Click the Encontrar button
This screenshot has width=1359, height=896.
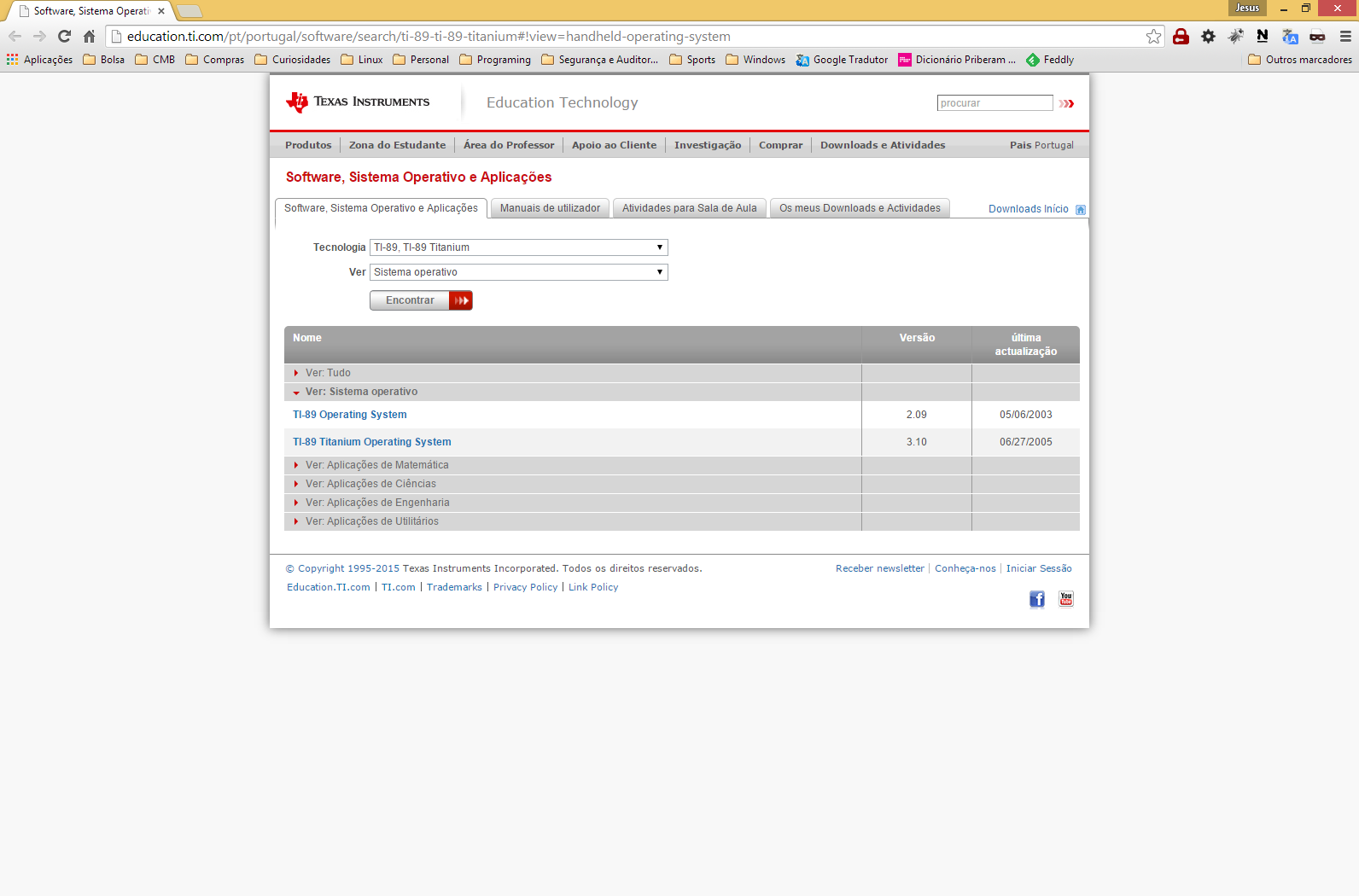[x=421, y=300]
